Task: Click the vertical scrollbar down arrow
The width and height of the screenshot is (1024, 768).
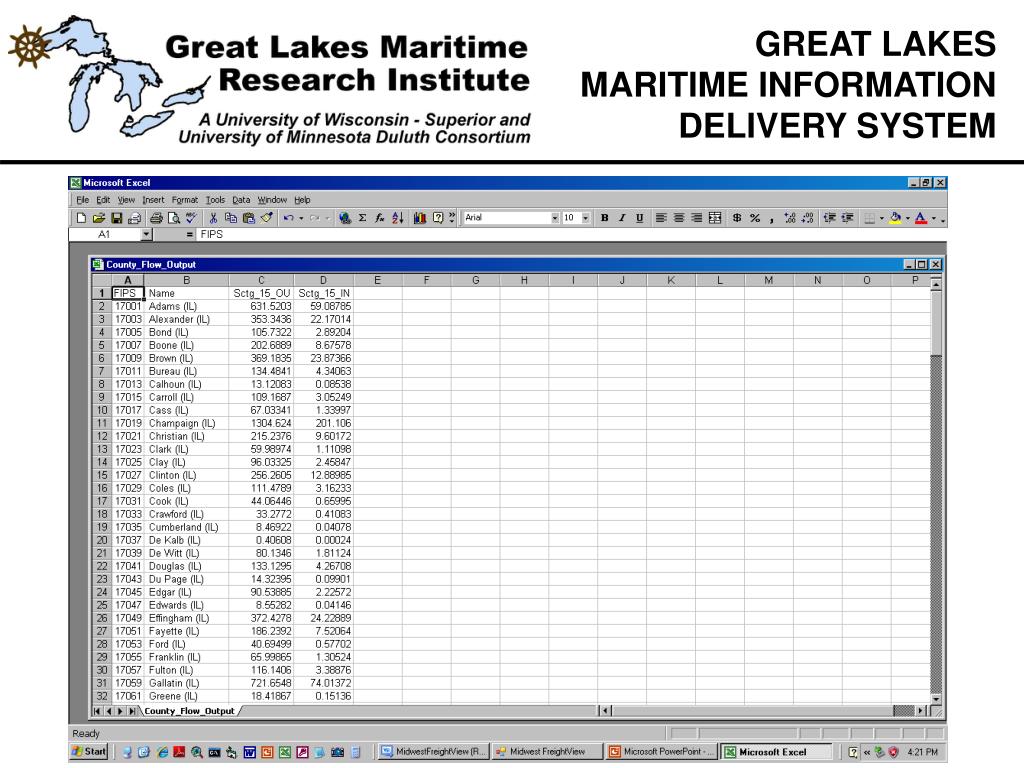Action: click(x=936, y=699)
